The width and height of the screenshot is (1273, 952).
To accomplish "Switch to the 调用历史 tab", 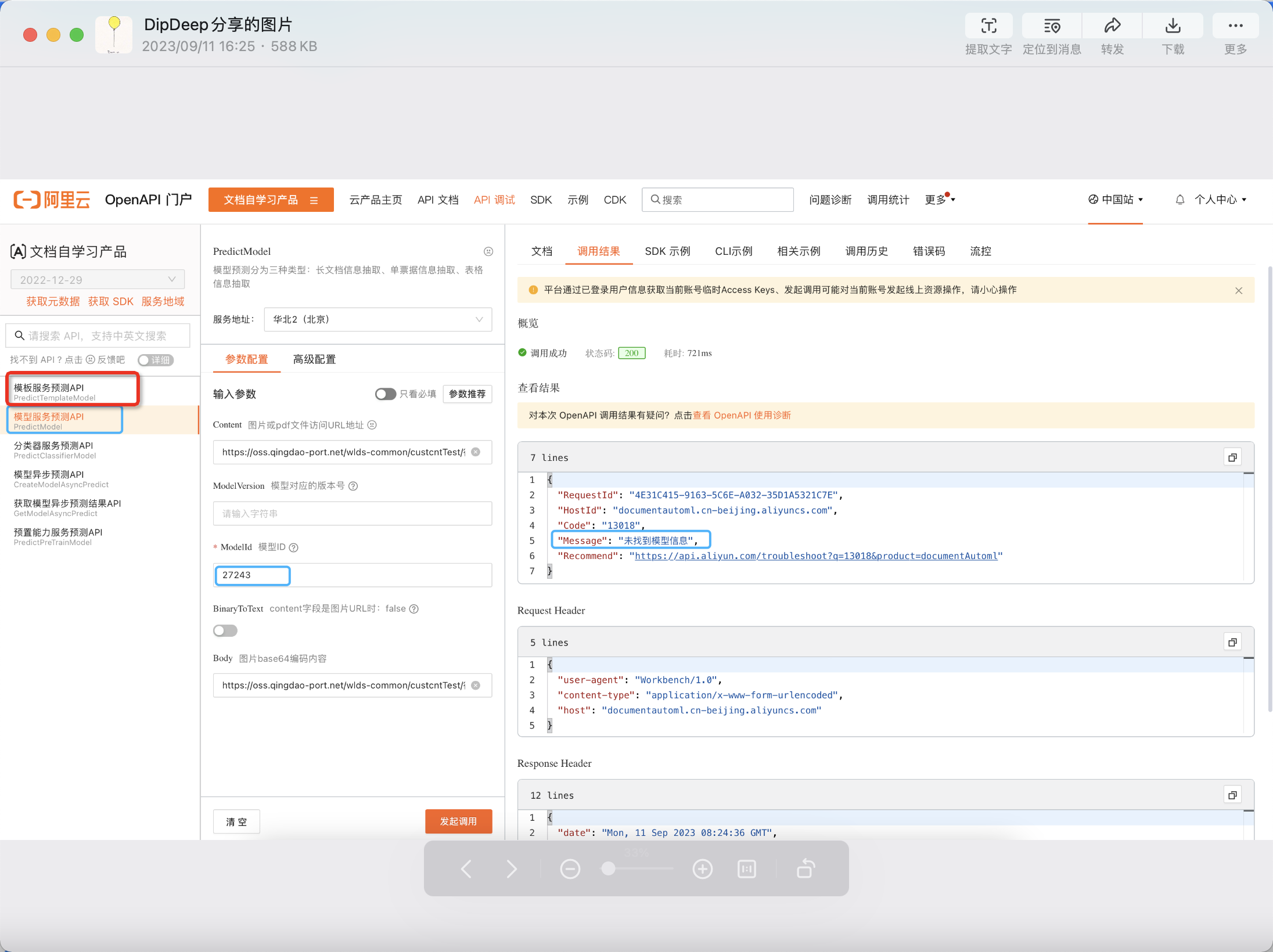I will 866,251.
